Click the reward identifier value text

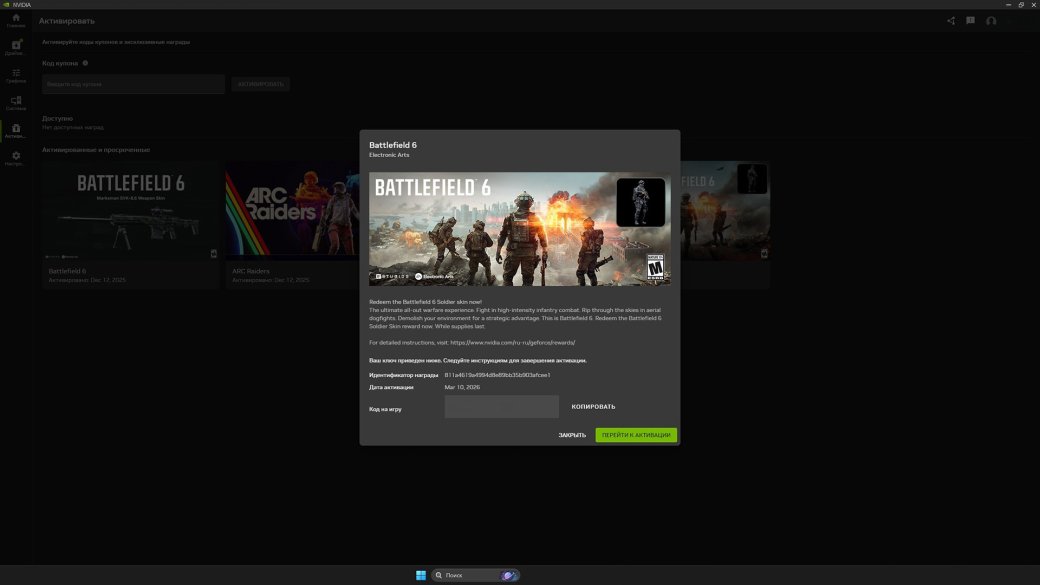coord(497,375)
